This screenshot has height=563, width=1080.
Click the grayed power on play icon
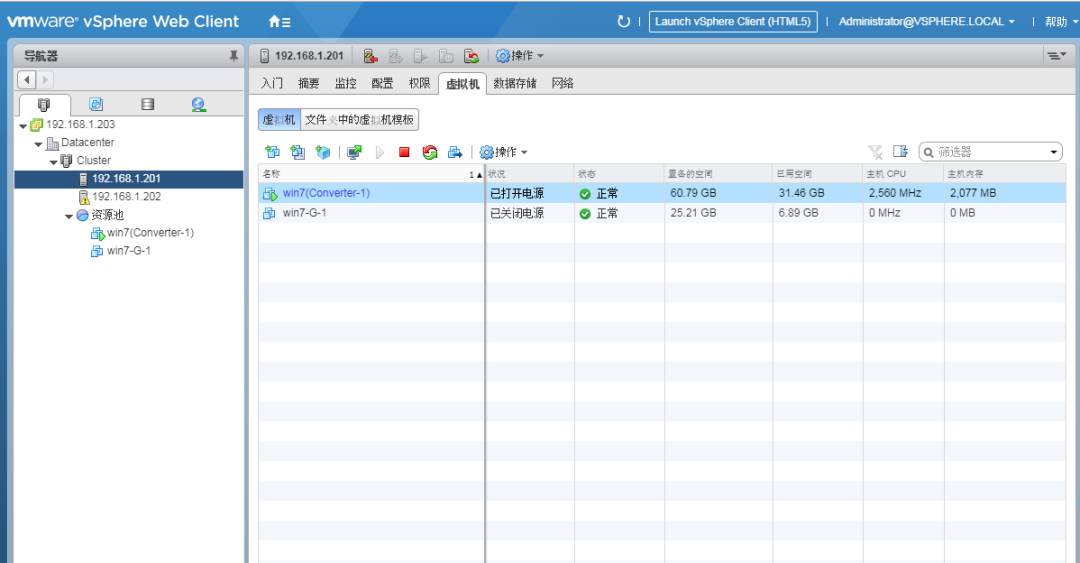(380, 152)
